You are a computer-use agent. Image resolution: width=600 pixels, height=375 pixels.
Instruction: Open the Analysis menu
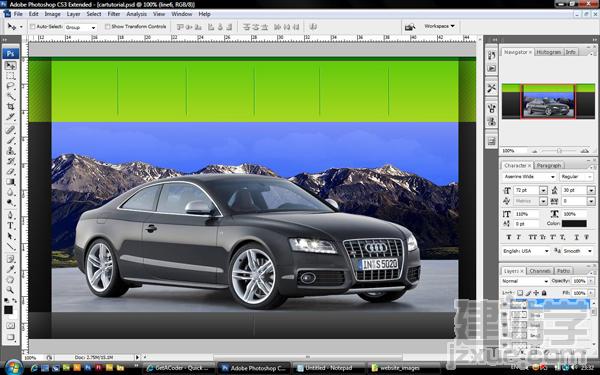click(137, 14)
